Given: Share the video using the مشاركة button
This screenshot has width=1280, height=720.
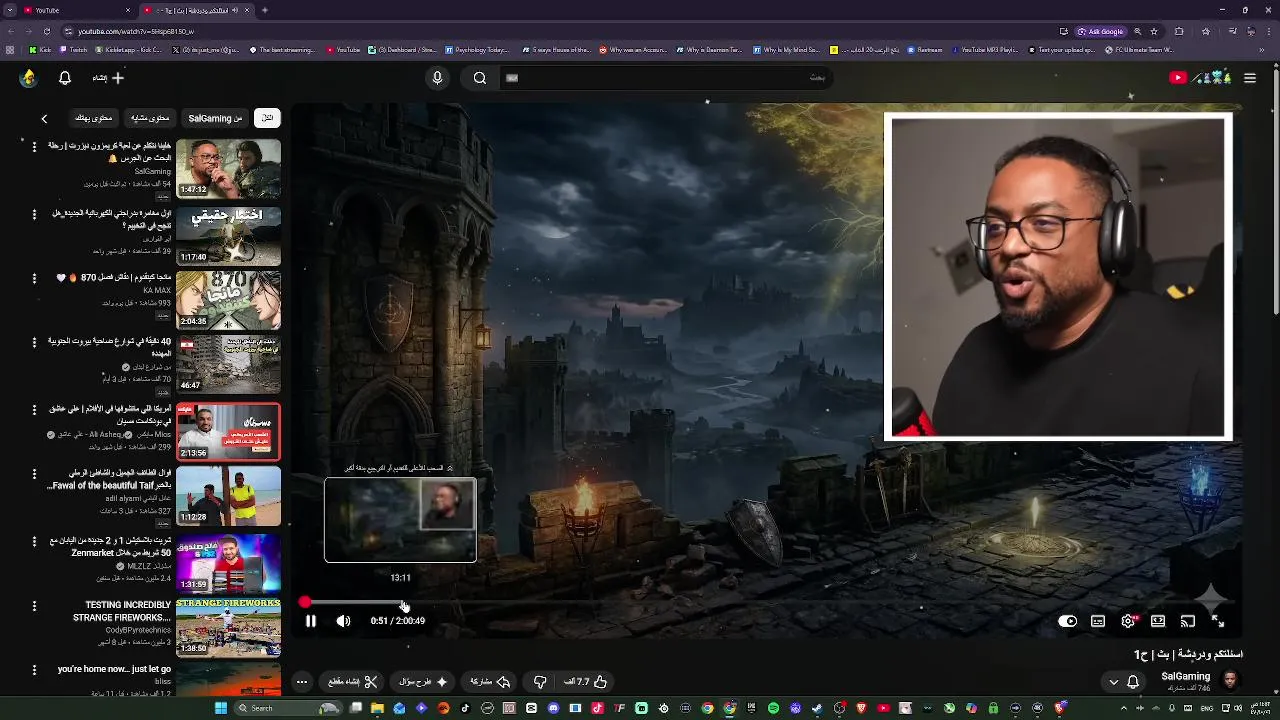Looking at the screenshot, I should click(490, 682).
